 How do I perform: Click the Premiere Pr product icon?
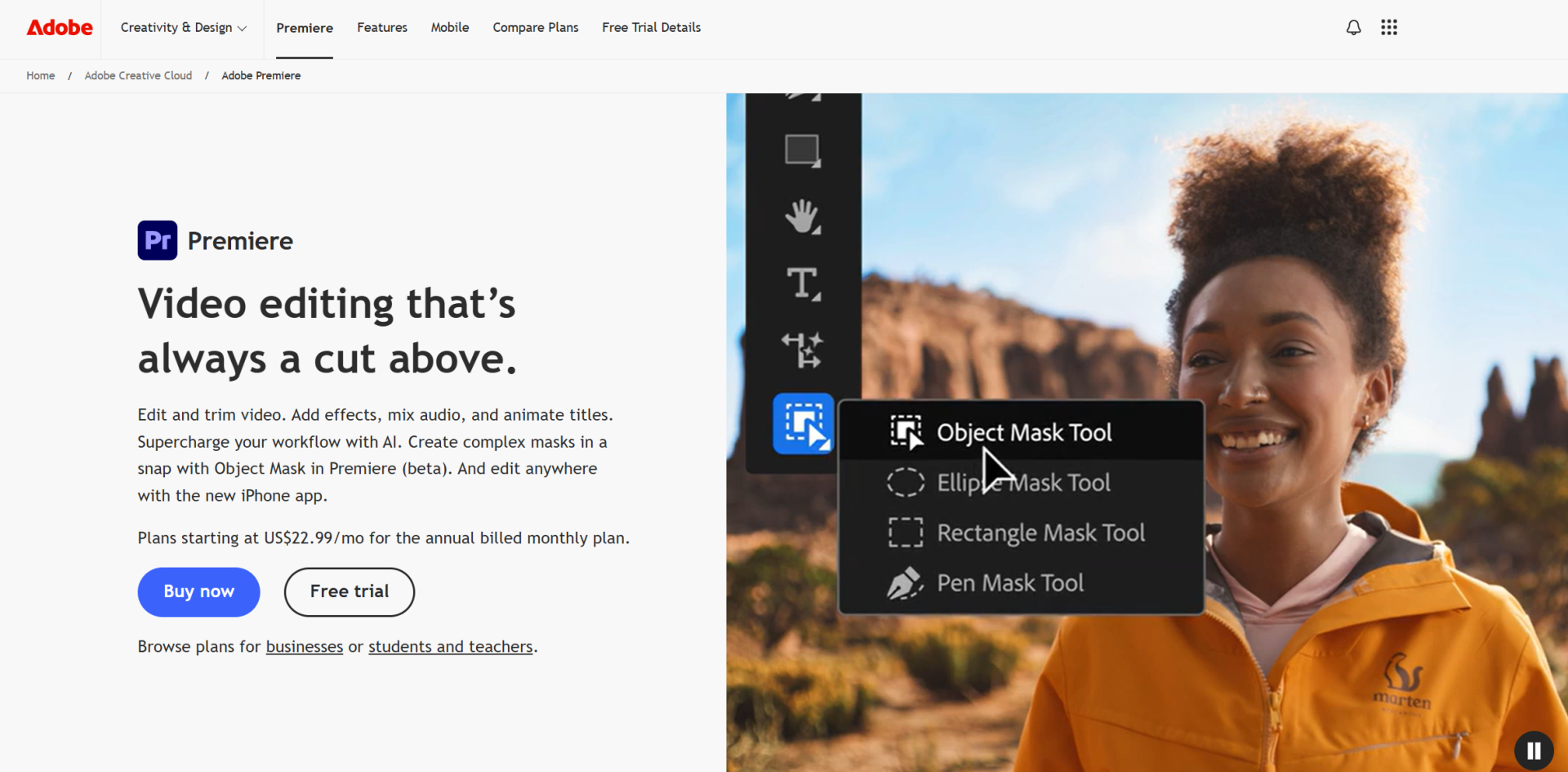(x=158, y=240)
